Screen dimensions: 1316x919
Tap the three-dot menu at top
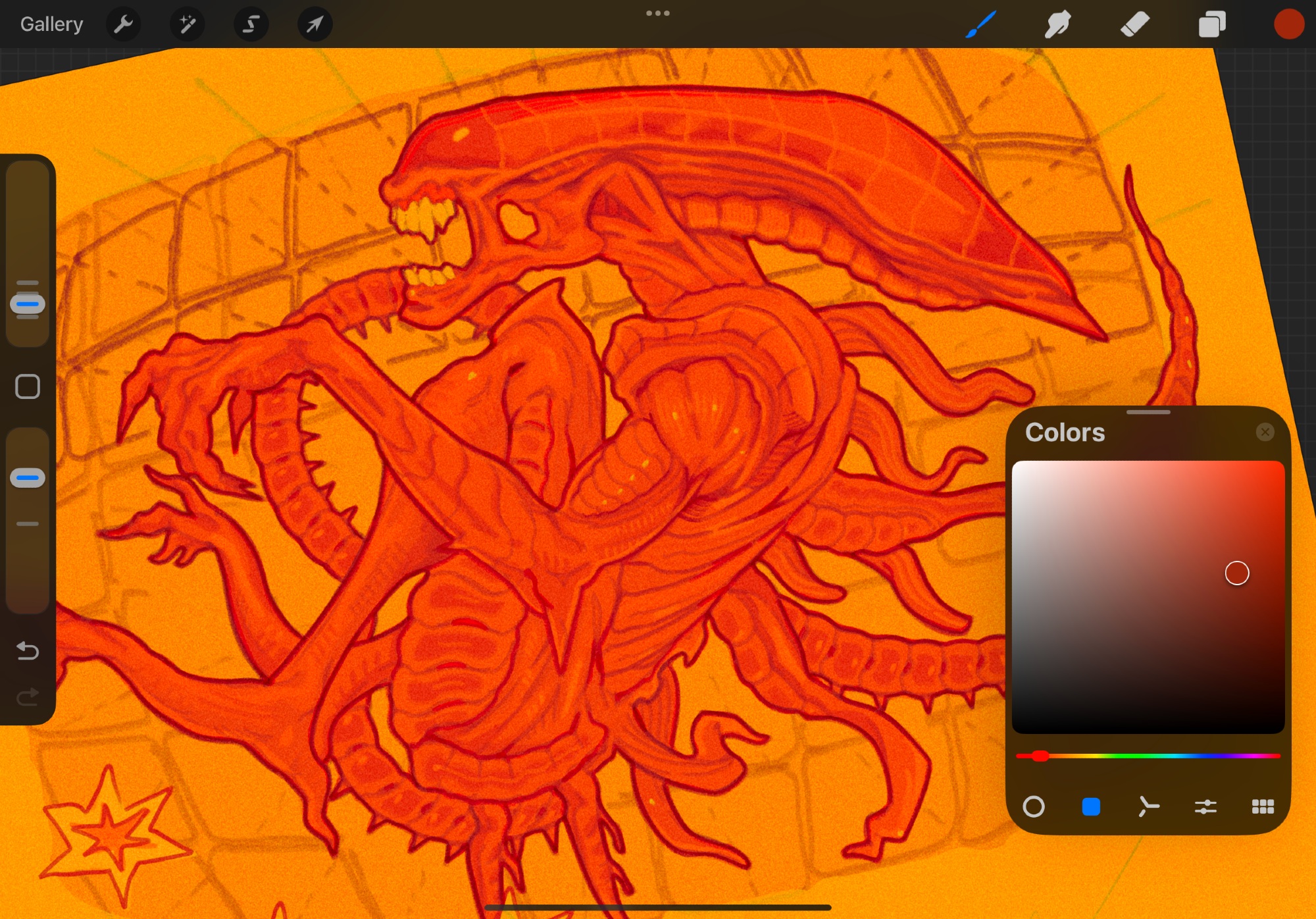657,13
